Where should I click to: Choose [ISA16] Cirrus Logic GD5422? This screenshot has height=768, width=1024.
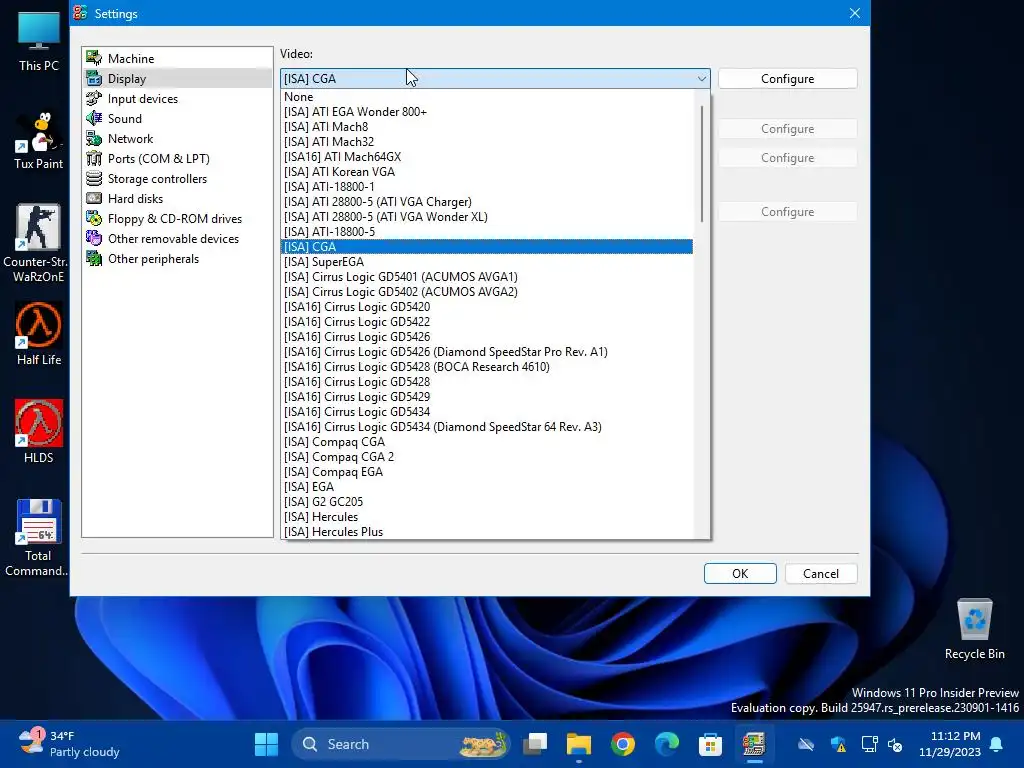(x=487, y=322)
